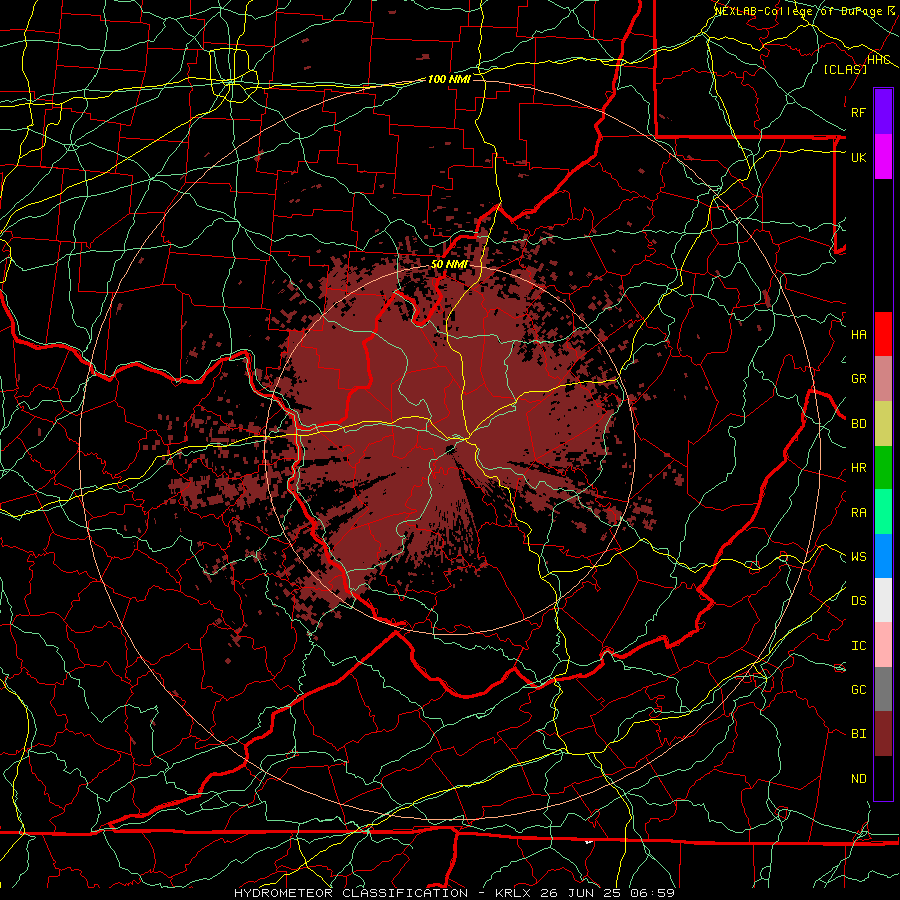Click the 50 NMI range ring label
This screenshot has height=900, width=900.
pos(449,264)
